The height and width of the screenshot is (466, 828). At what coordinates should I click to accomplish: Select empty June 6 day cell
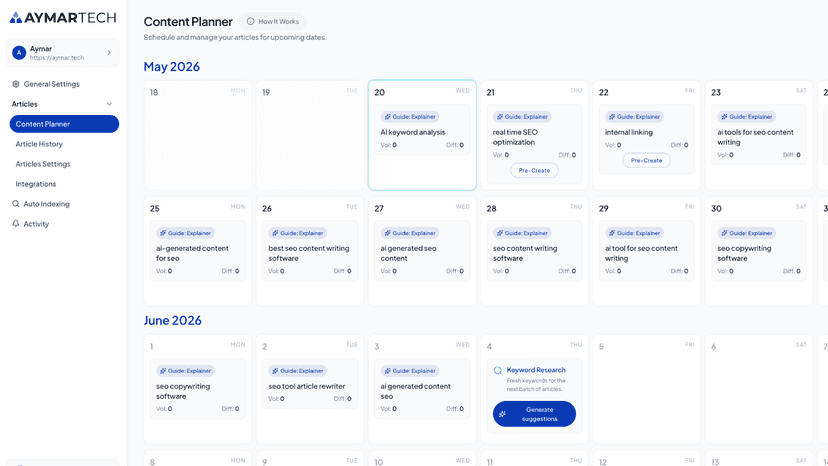click(758, 389)
